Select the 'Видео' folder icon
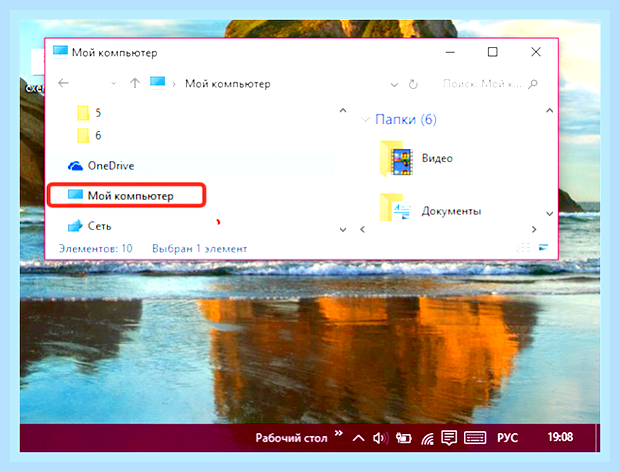The width and height of the screenshot is (620, 472). point(396,158)
